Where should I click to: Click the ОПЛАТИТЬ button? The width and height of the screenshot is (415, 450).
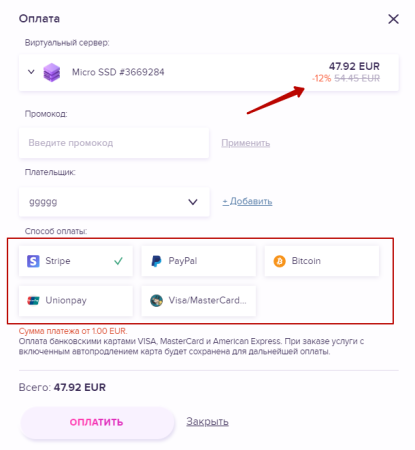pos(97,422)
